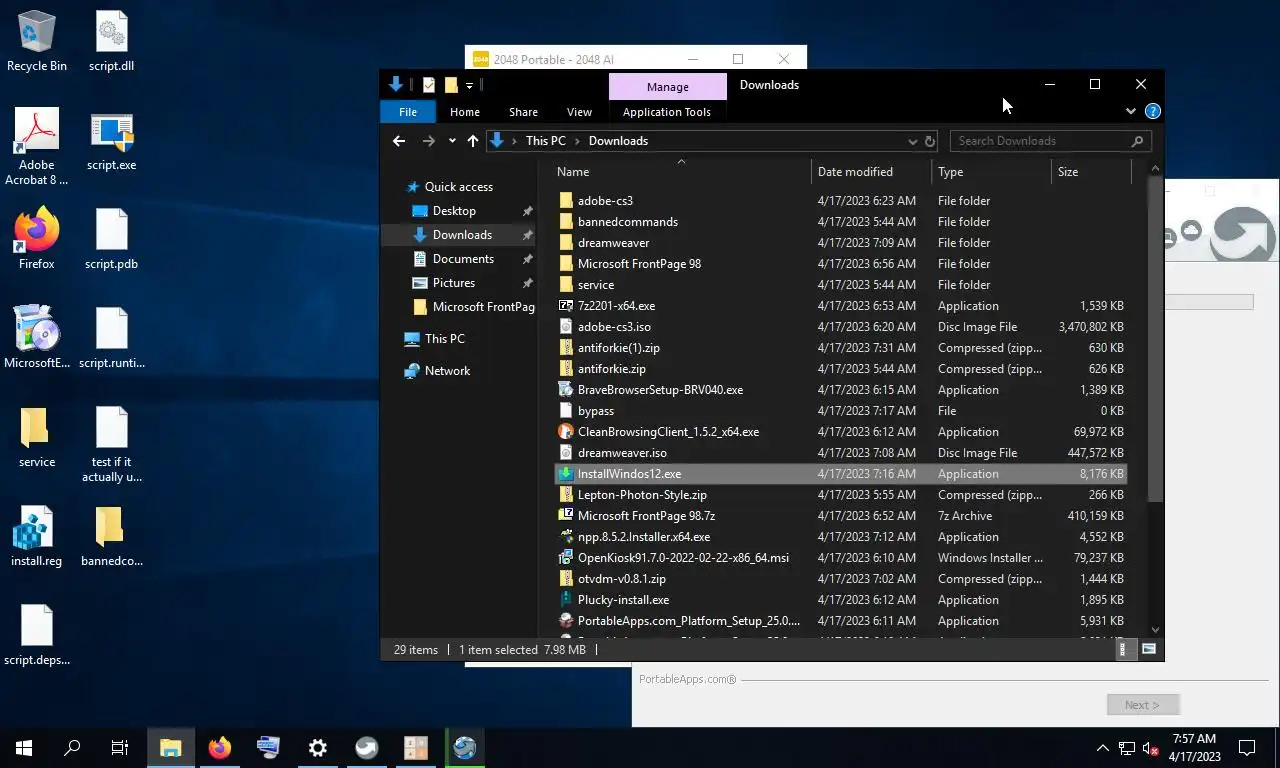The height and width of the screenshot is (768, 1280).
Task: Switch to large icons view in status bar
Action: pyautogui.click(x=1148, y=650)
